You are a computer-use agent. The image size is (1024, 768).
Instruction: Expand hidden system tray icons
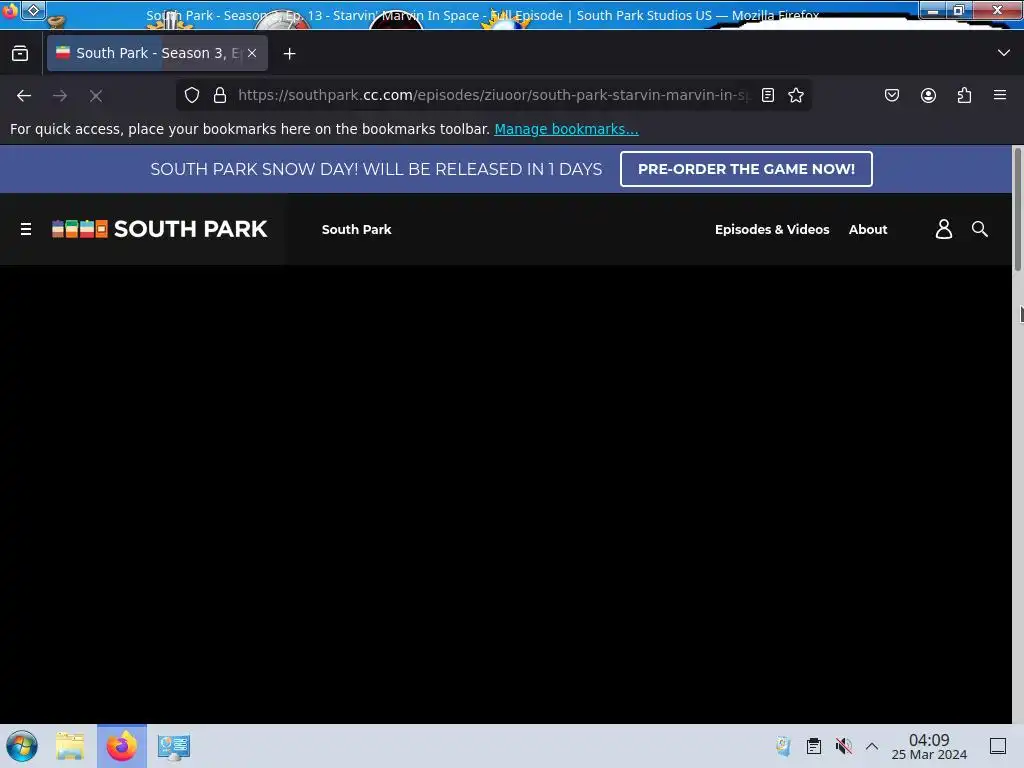pos(872,746)
